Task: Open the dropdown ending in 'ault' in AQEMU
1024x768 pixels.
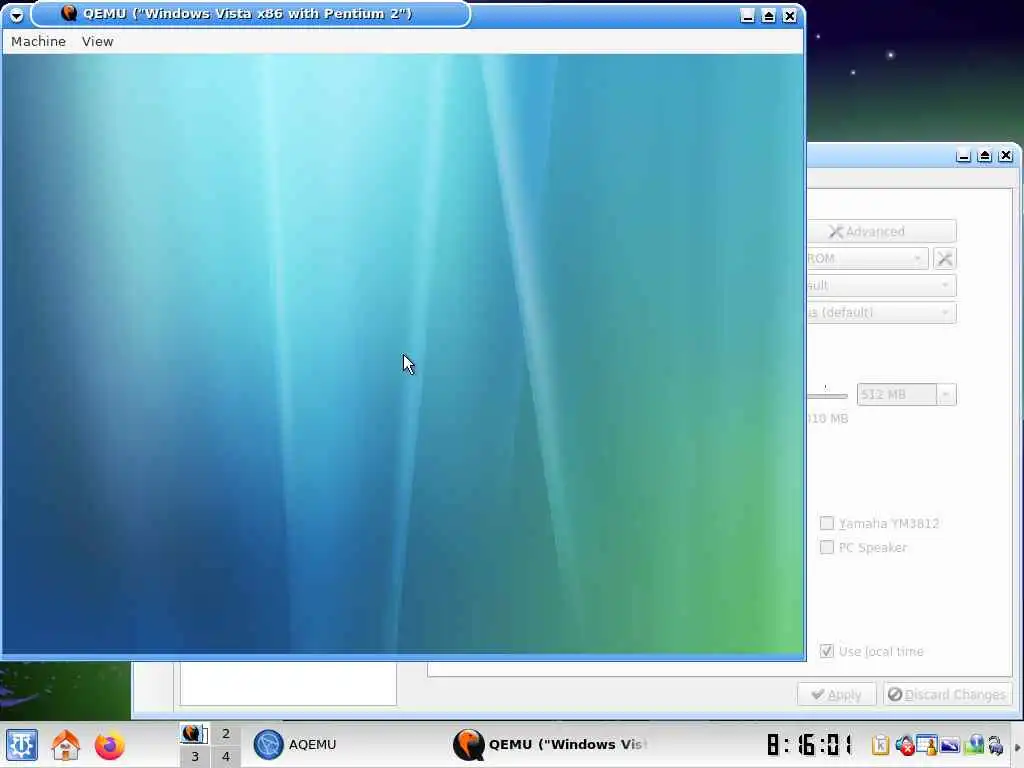Action: click(x=881, y=285)
